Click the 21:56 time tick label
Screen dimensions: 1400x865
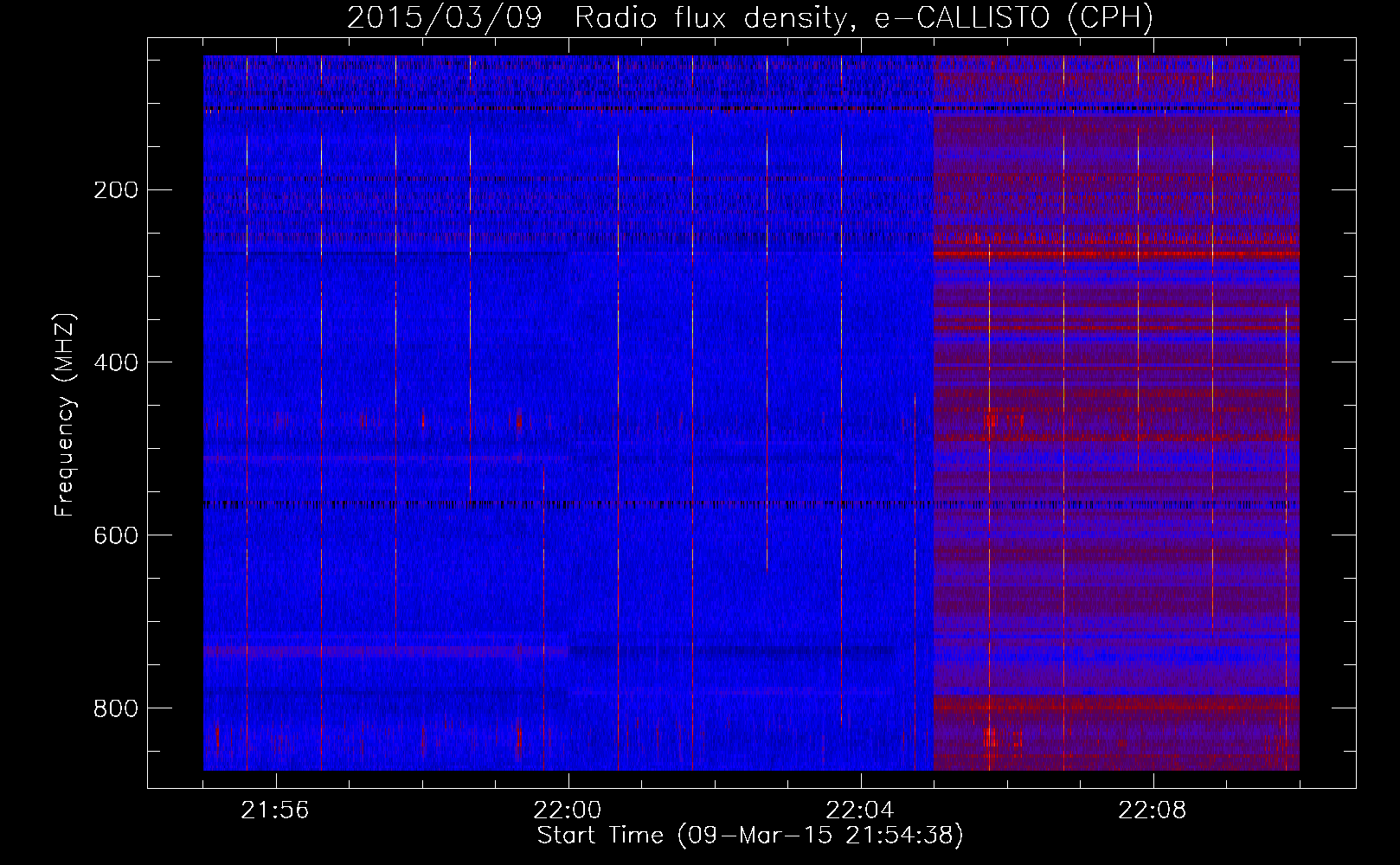pyautogui.click(x=275, y=811)
